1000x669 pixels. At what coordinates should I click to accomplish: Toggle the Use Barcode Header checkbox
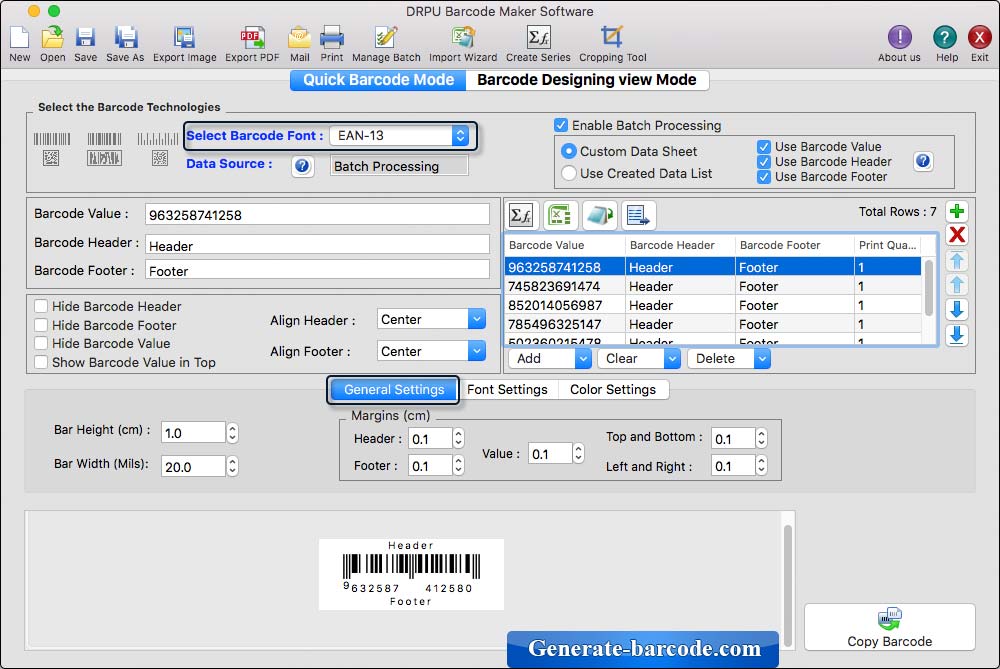[763, 162]
